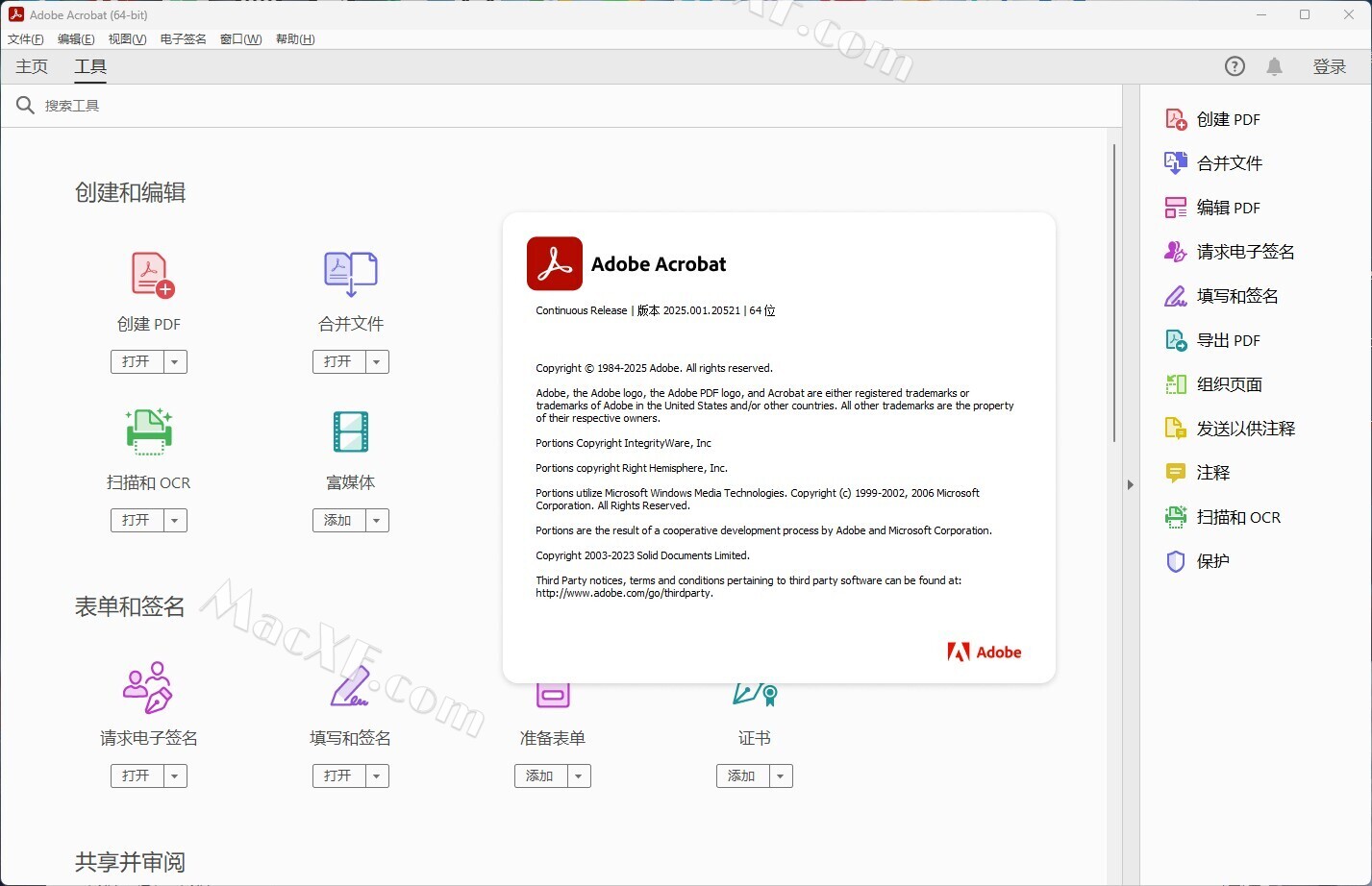The width and height of the screenshot is (1372, 886).
Task: Open the 文件(F) menu
Action: (x=26, y=39)
